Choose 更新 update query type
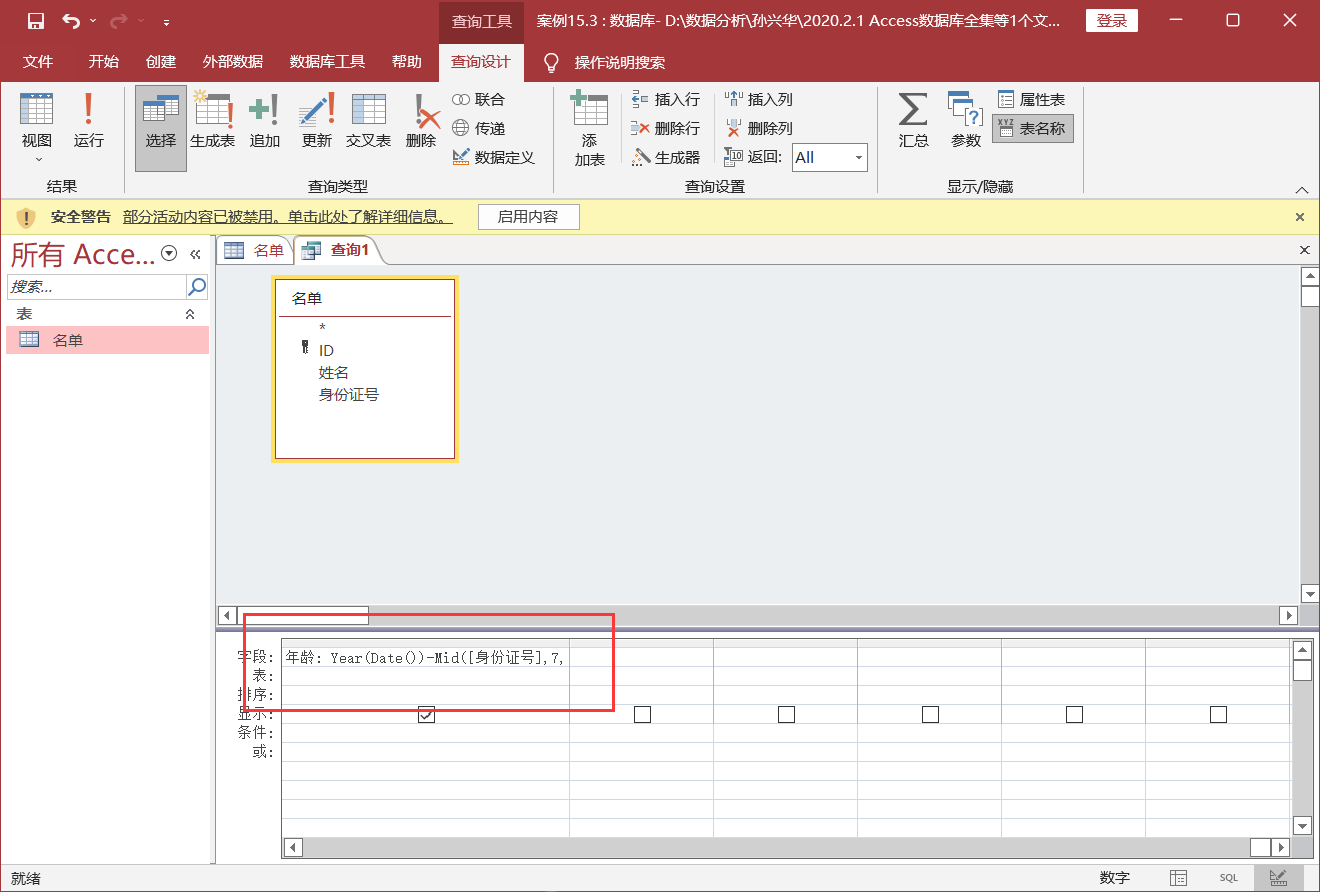 point(317,121)
